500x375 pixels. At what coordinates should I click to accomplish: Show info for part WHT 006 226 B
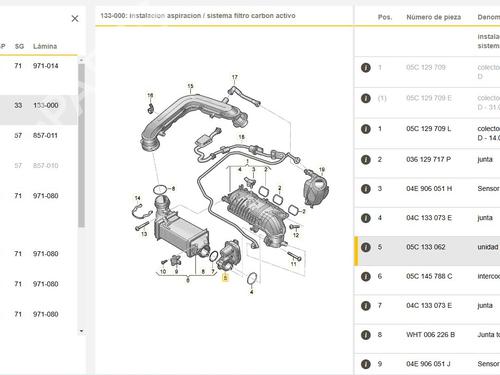point(366,335)
